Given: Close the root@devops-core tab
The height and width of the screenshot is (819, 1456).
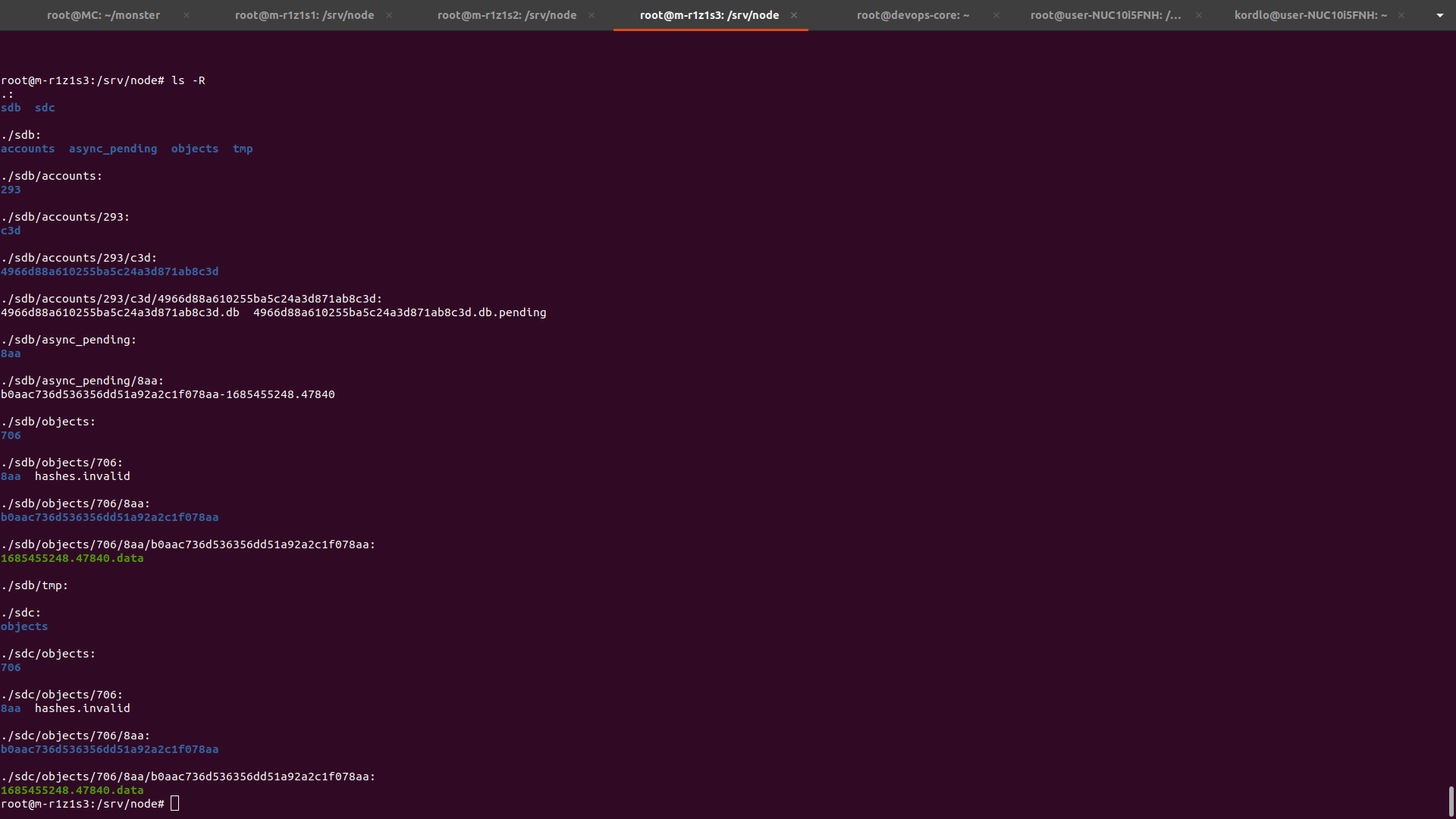Looking at the screenshot, I should [996, 15].
